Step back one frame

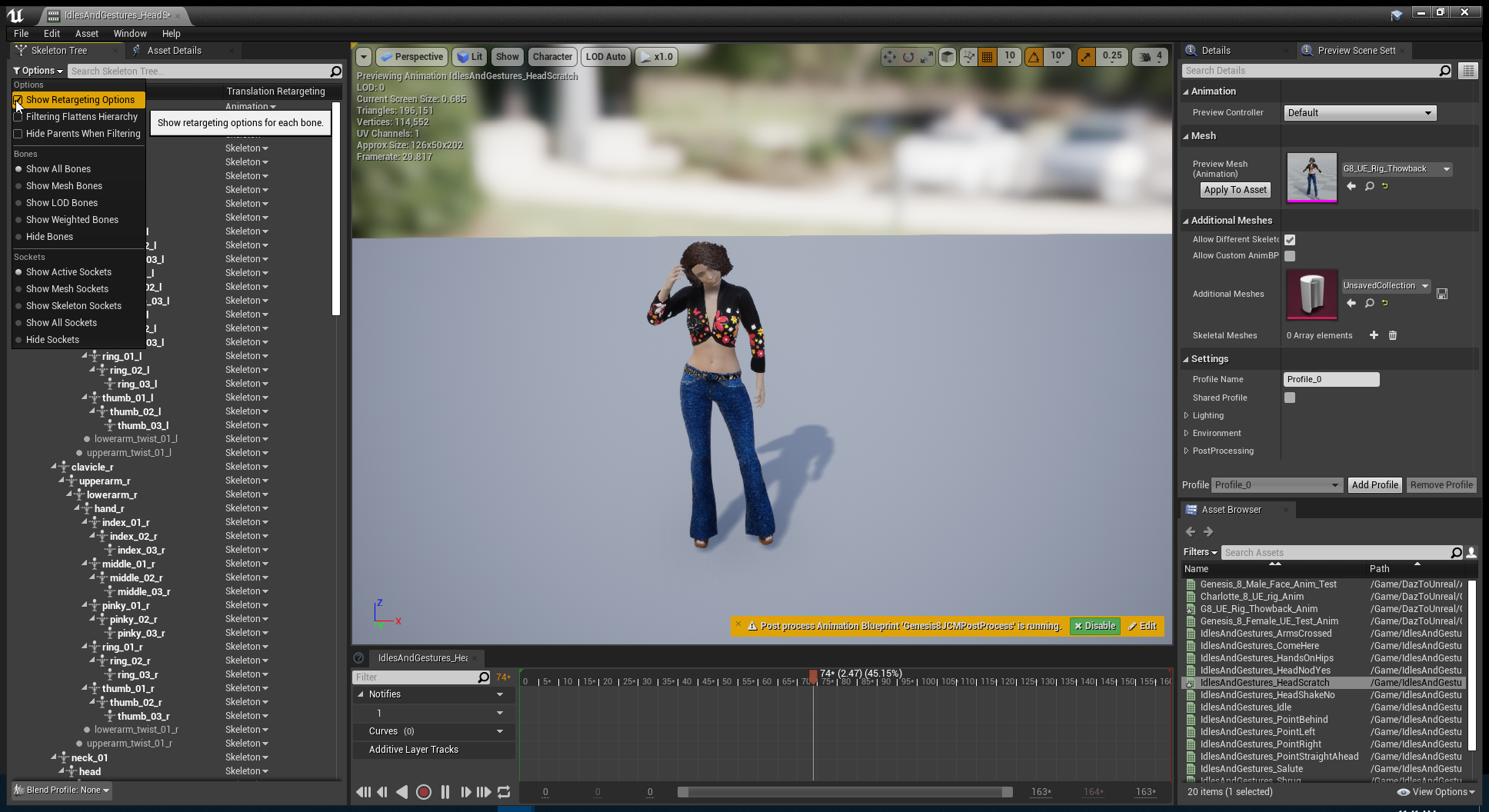pyautogui.click(x=382, y=792)
